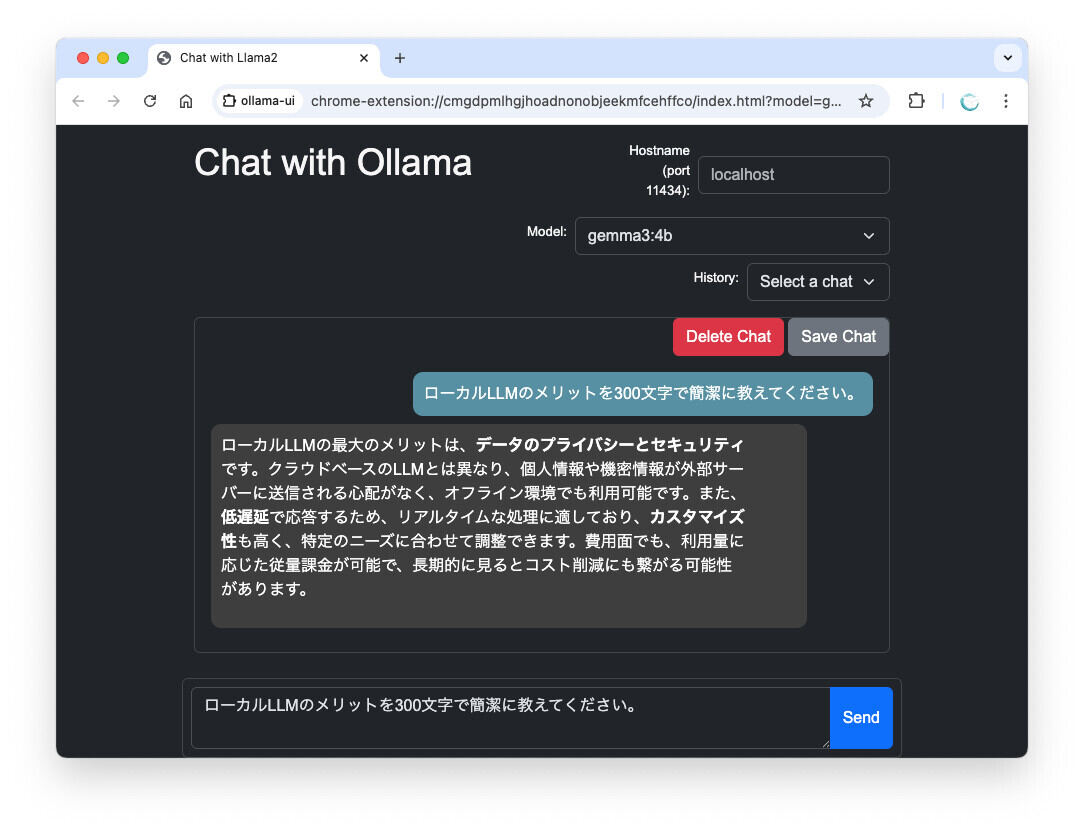1084x832 pixels.
Task: Click the Hostname localhost input field
Action: coord(794,174)
